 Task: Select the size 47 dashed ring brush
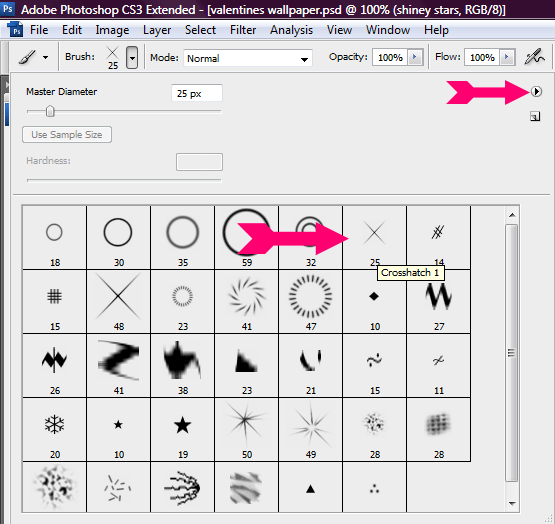tap(311, 302)
